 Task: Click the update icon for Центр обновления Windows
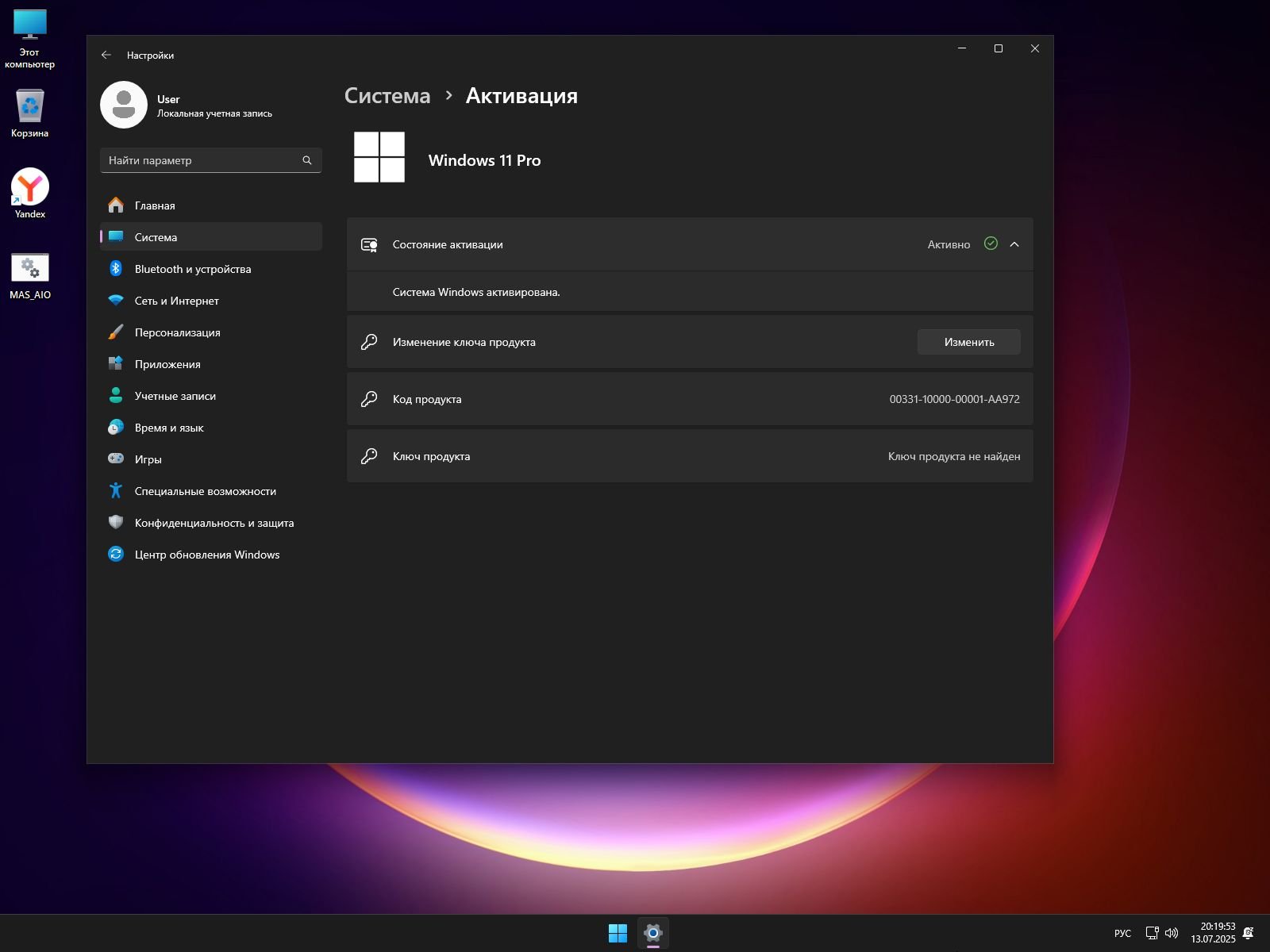tap(116, 555)
